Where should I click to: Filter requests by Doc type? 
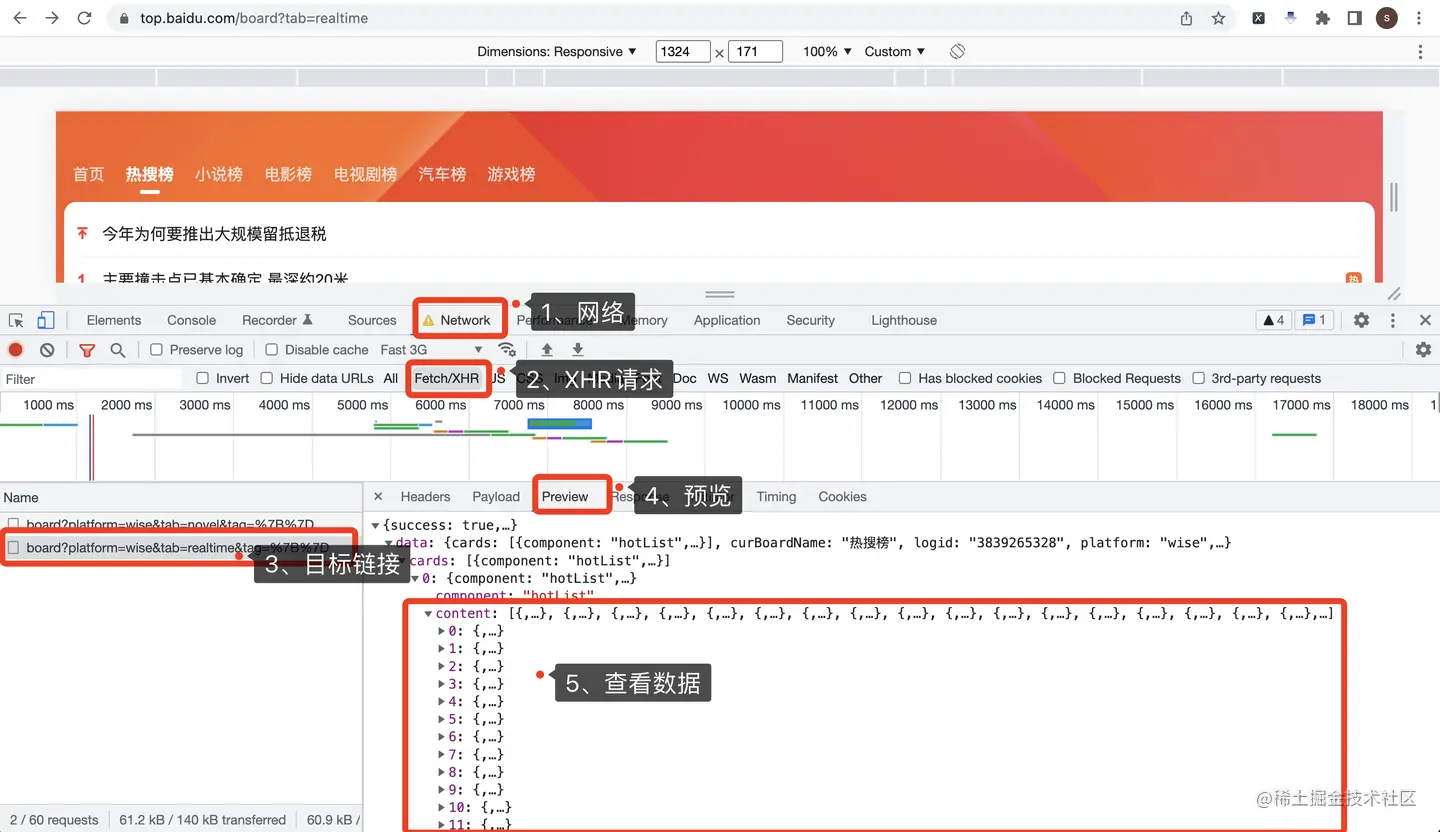click(x=685, y=378)
